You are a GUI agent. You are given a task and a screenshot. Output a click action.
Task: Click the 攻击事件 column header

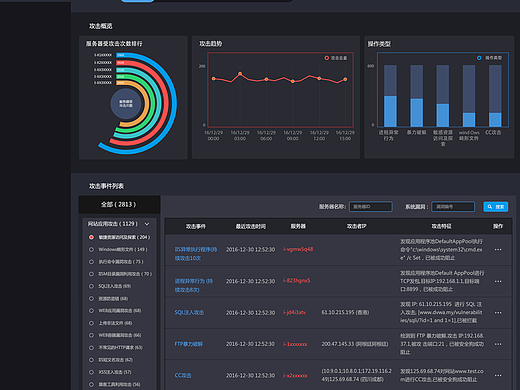point(196,226)
